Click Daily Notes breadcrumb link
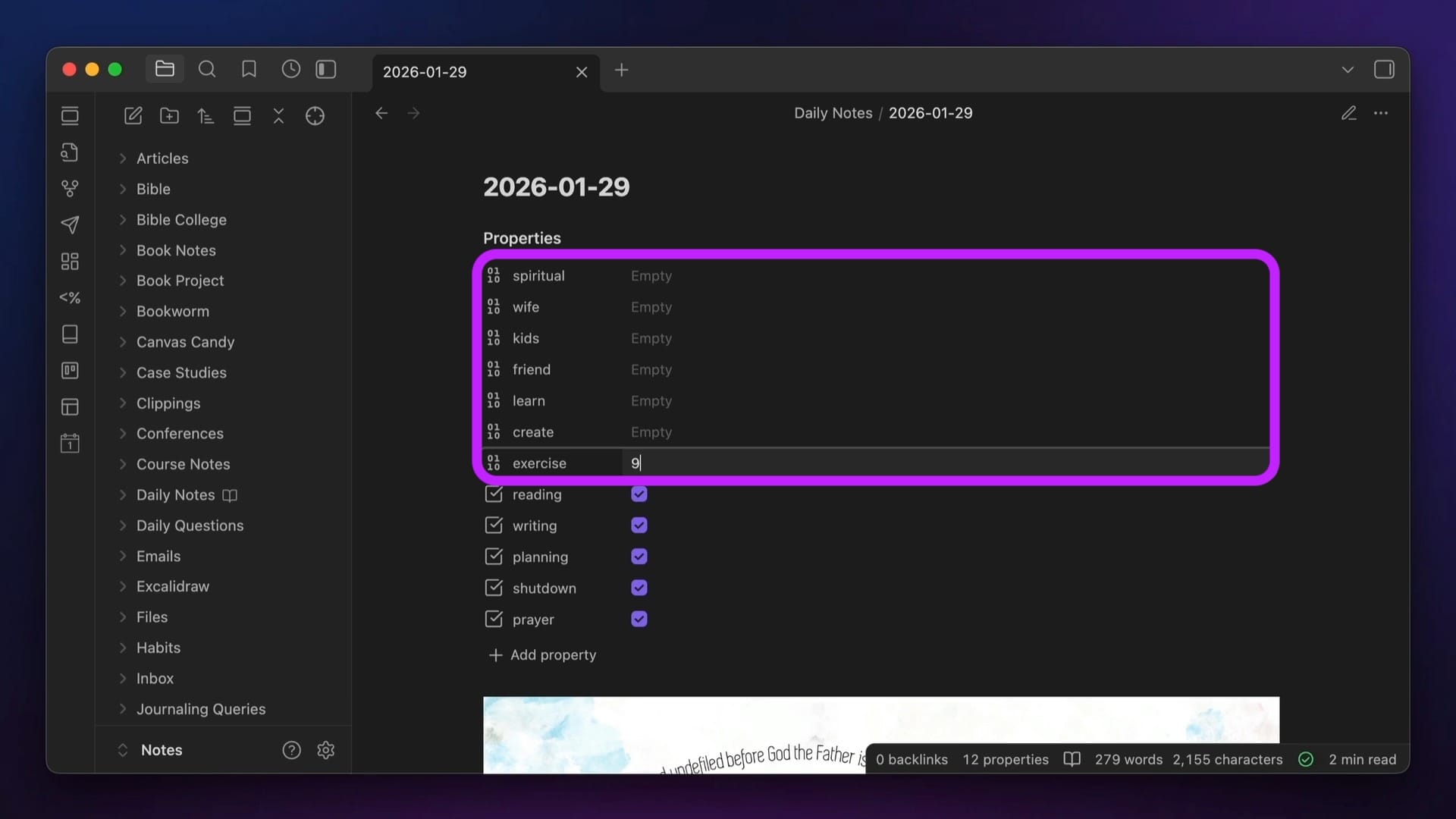 point(833,113)
